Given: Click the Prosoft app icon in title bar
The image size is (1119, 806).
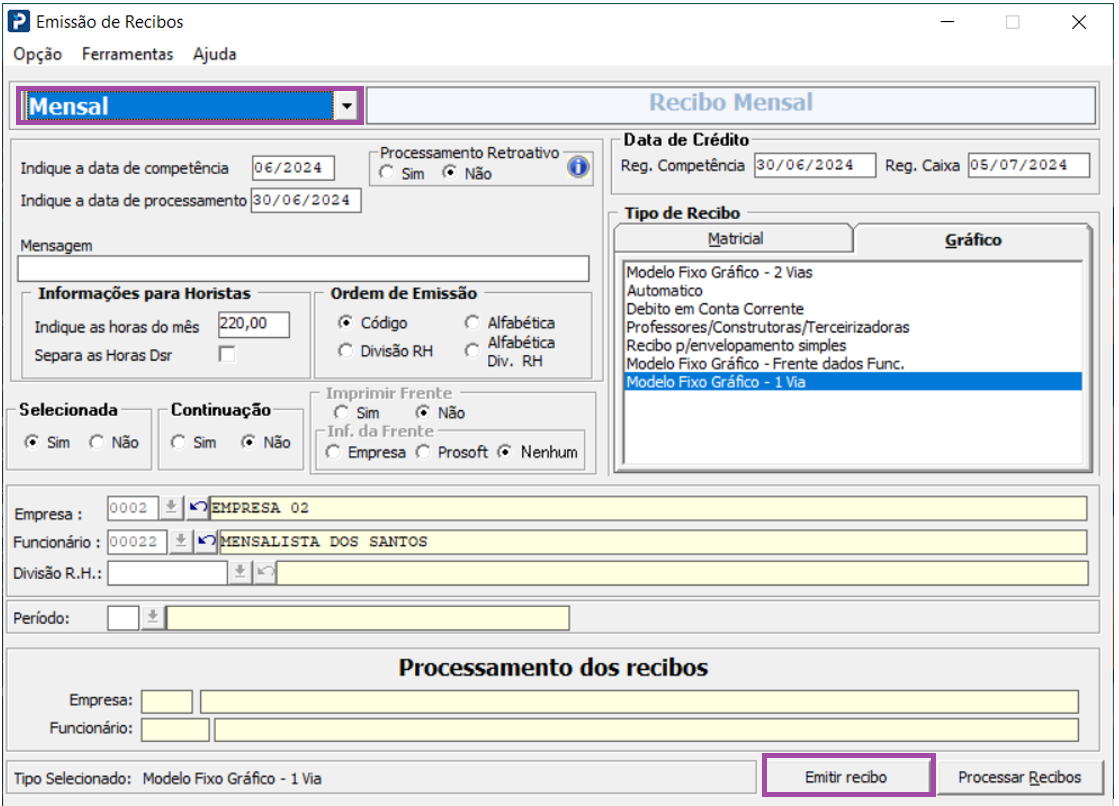Looking at the screenshot, I should [x=19, y=21].
